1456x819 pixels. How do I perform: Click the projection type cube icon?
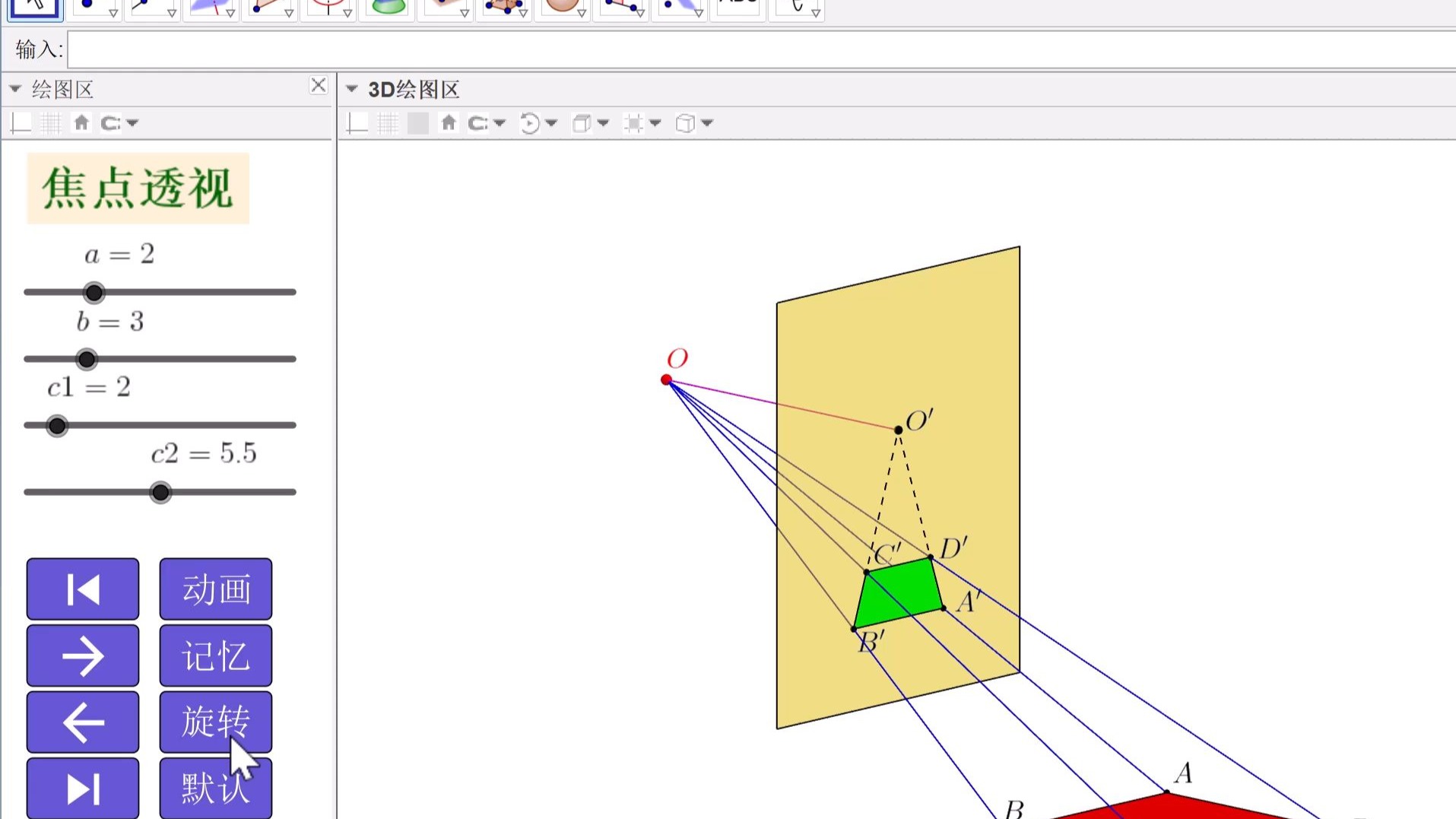[x=685, y=122]
